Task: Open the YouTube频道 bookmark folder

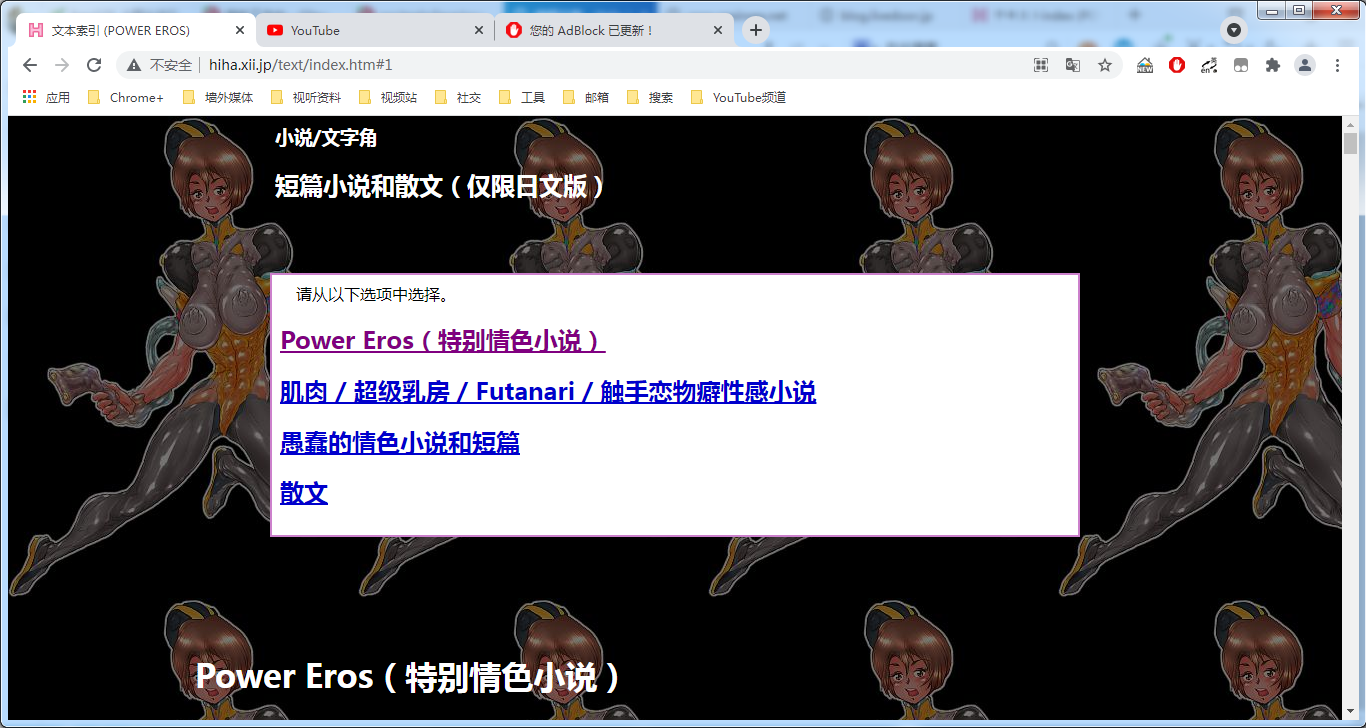Action: [x=739, y=98]
